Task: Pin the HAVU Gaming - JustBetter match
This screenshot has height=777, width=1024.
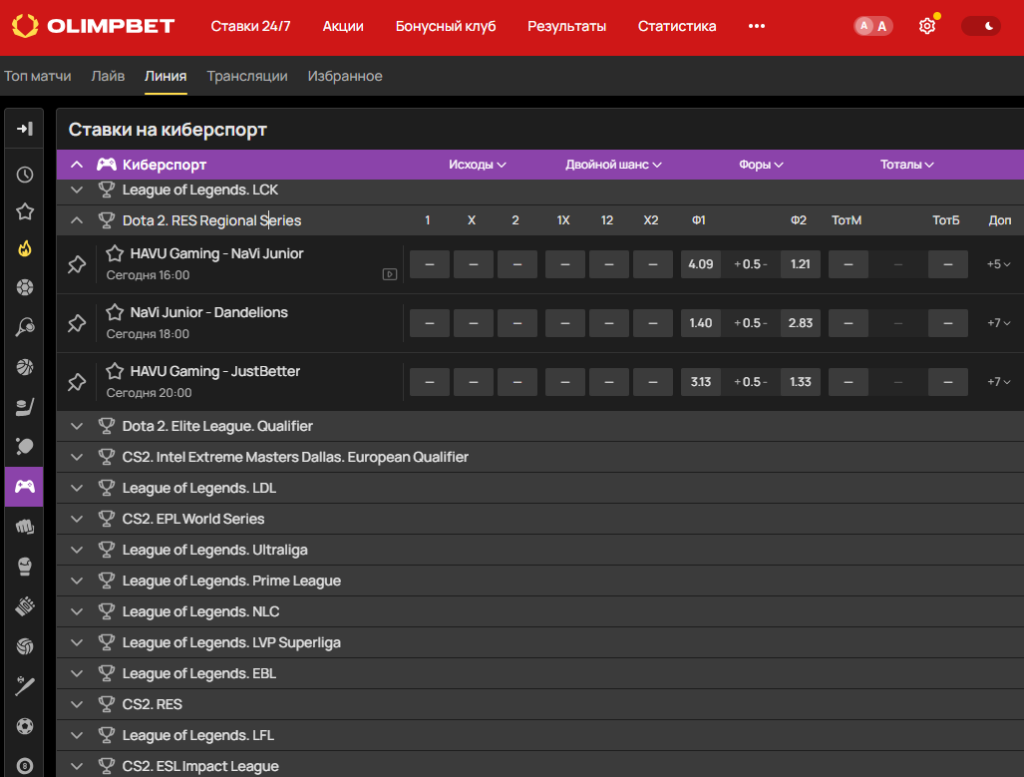Action: tap(77, 382)
